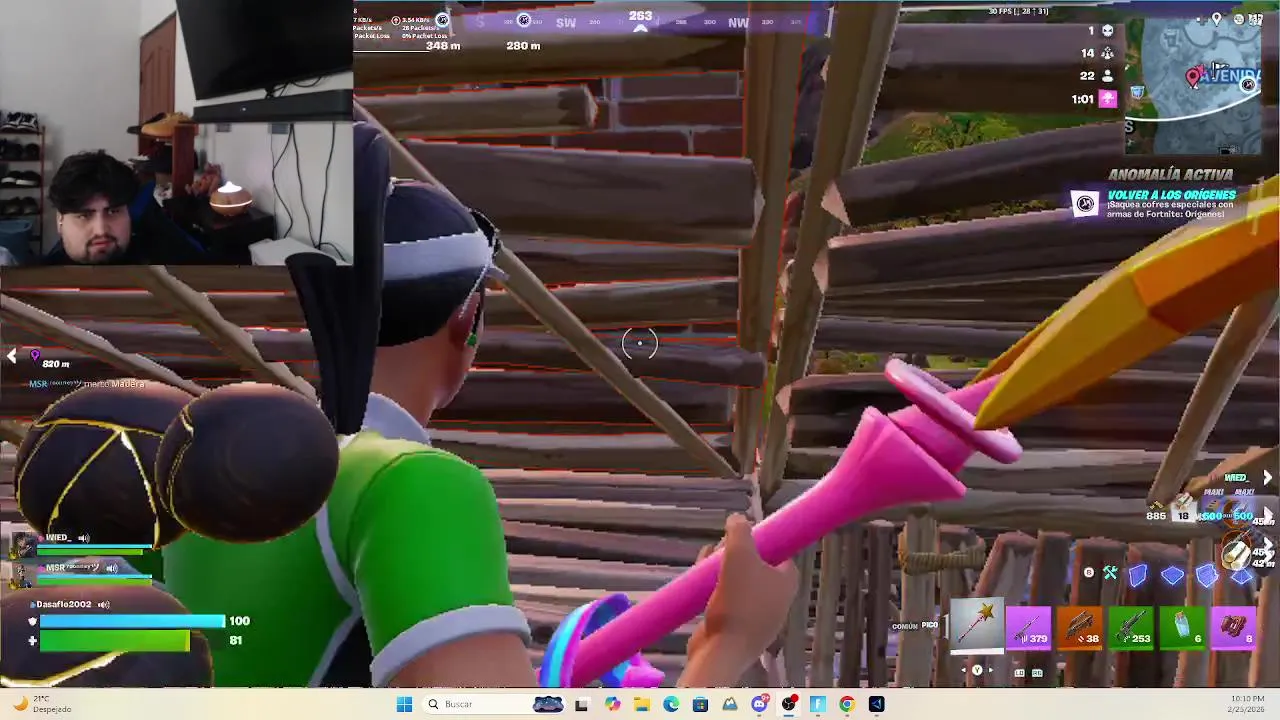Click the wall building piece icon
Image resolution: width=1280 pixels, height=720 pixels.
point(1138,575)
